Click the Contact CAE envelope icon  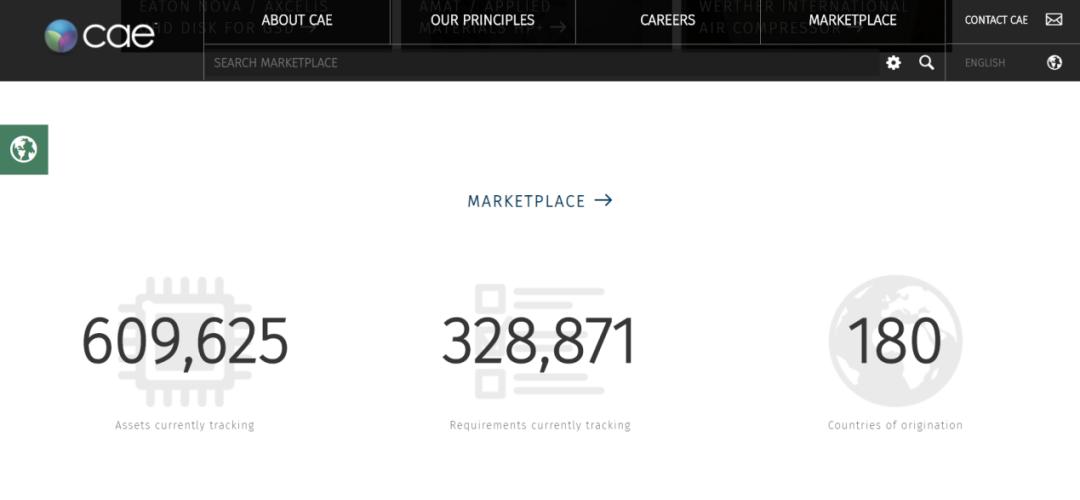point(1054,20)
